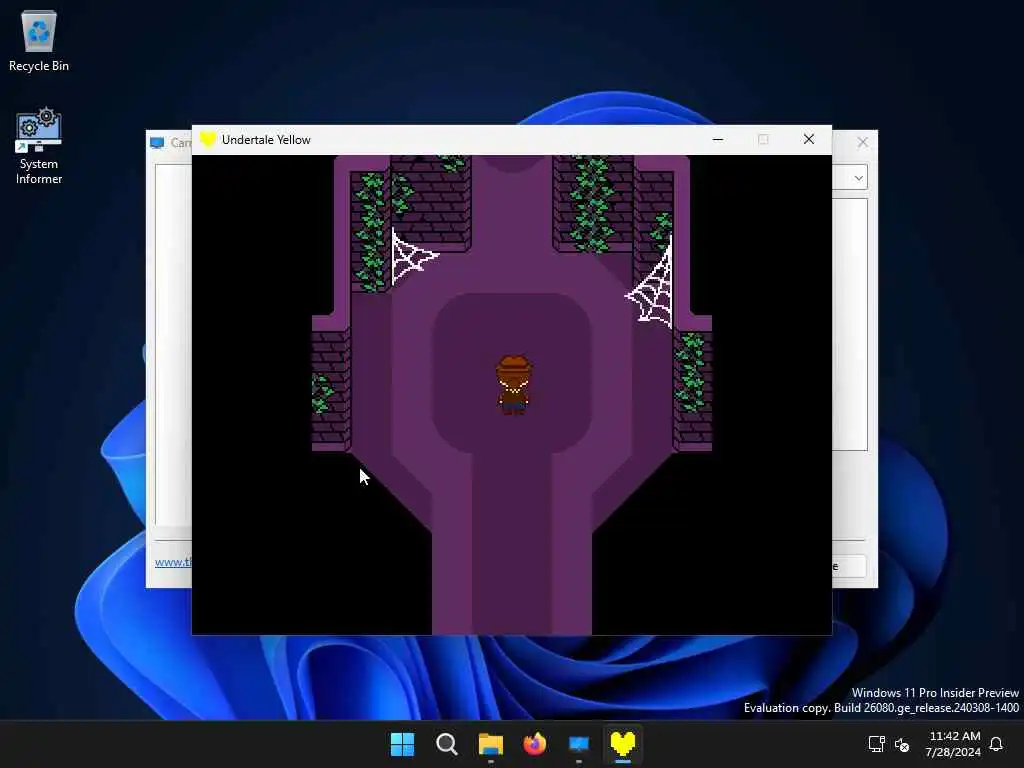Open the Recycle Bin desktop icon
Screen dimensions: 1024x768
pos(39,40)
